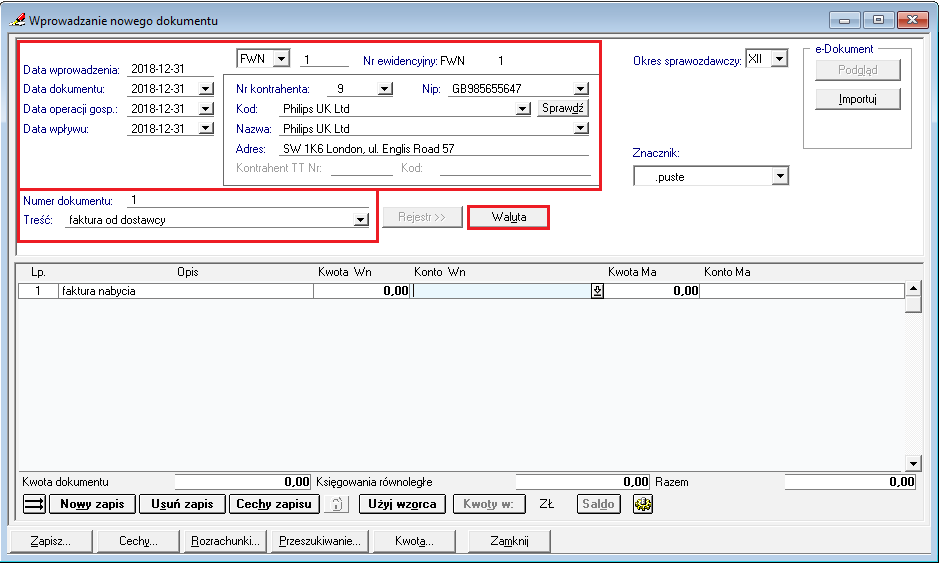Viewport: 943px width, 567px height.
Task: Expand the Nip dropdown arrow
Action: 580,89
